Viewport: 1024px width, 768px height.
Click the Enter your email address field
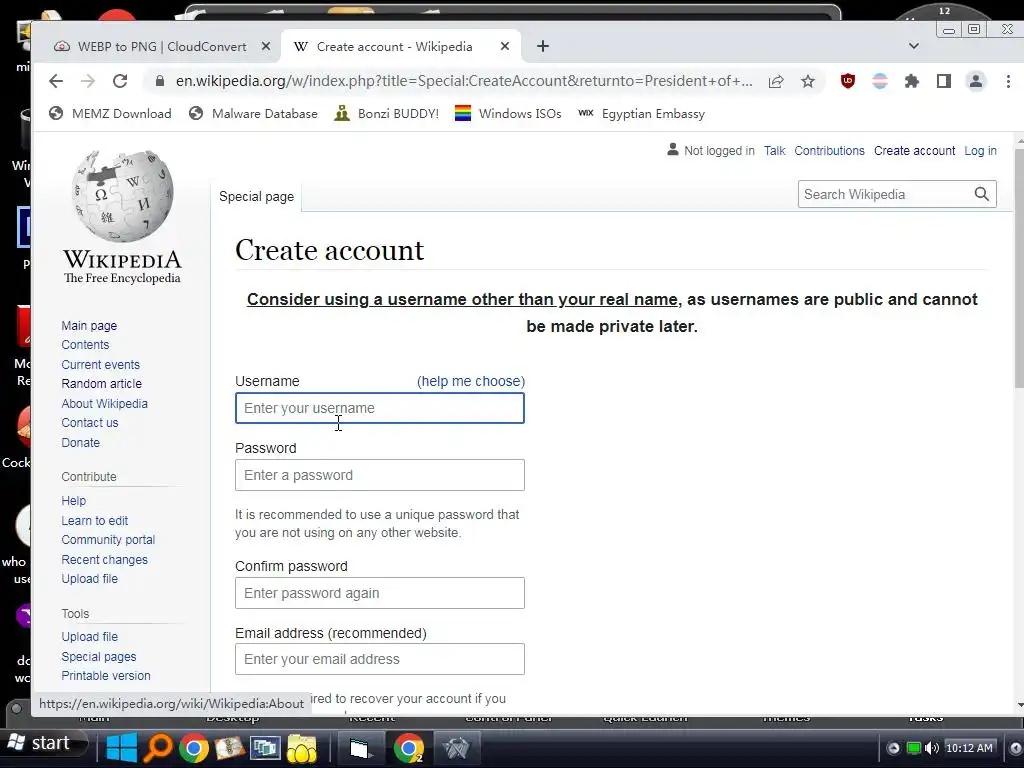(x=379, y=659)
